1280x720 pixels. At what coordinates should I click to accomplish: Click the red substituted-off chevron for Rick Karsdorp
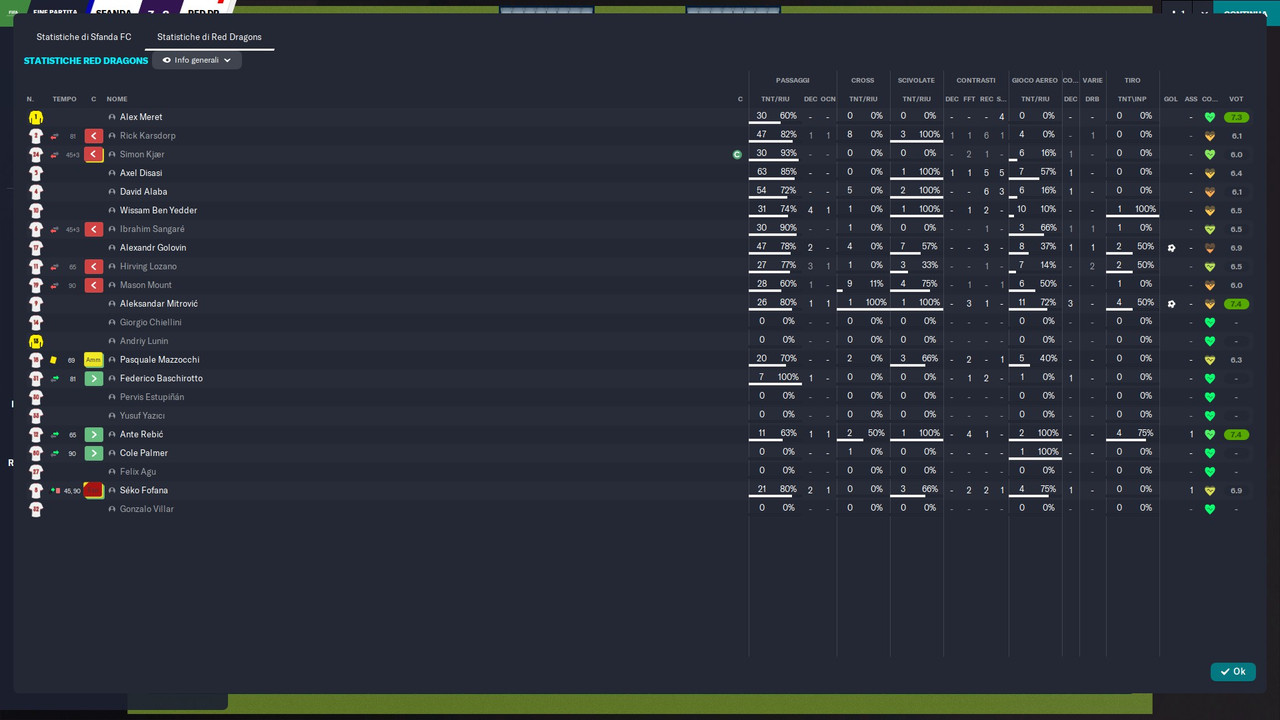tap(93, 136)
